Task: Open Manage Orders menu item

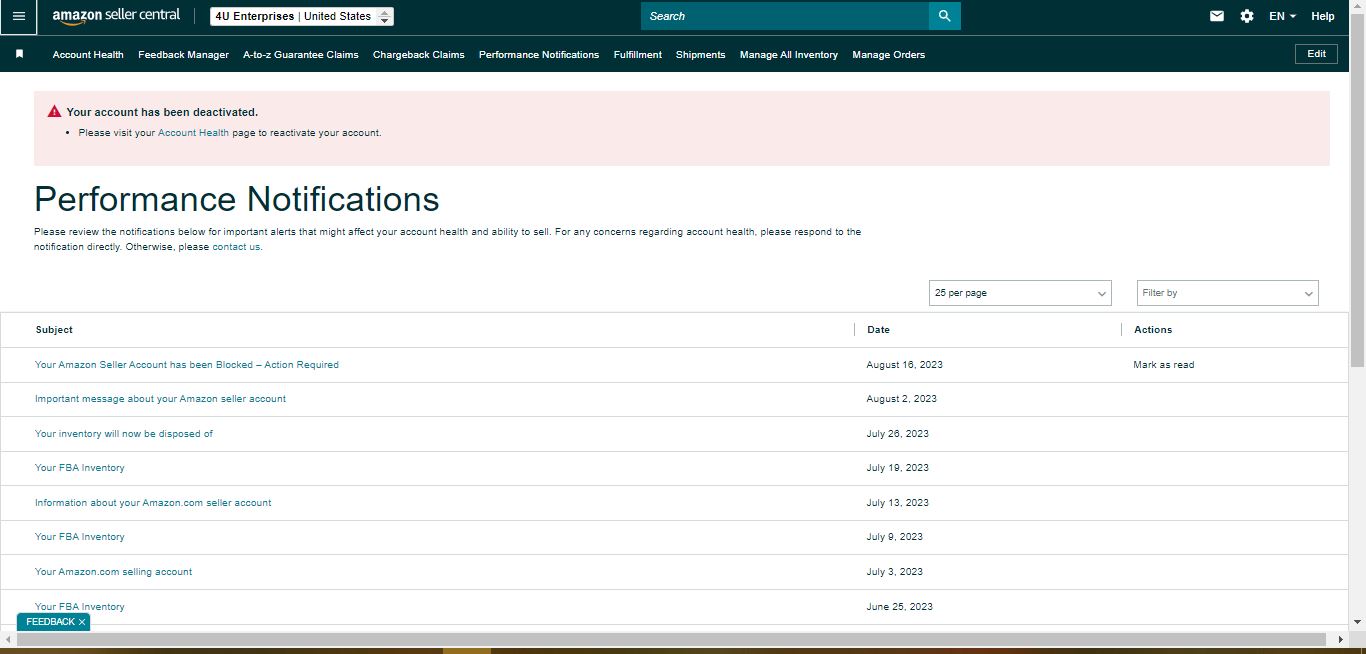Action: 889,54
